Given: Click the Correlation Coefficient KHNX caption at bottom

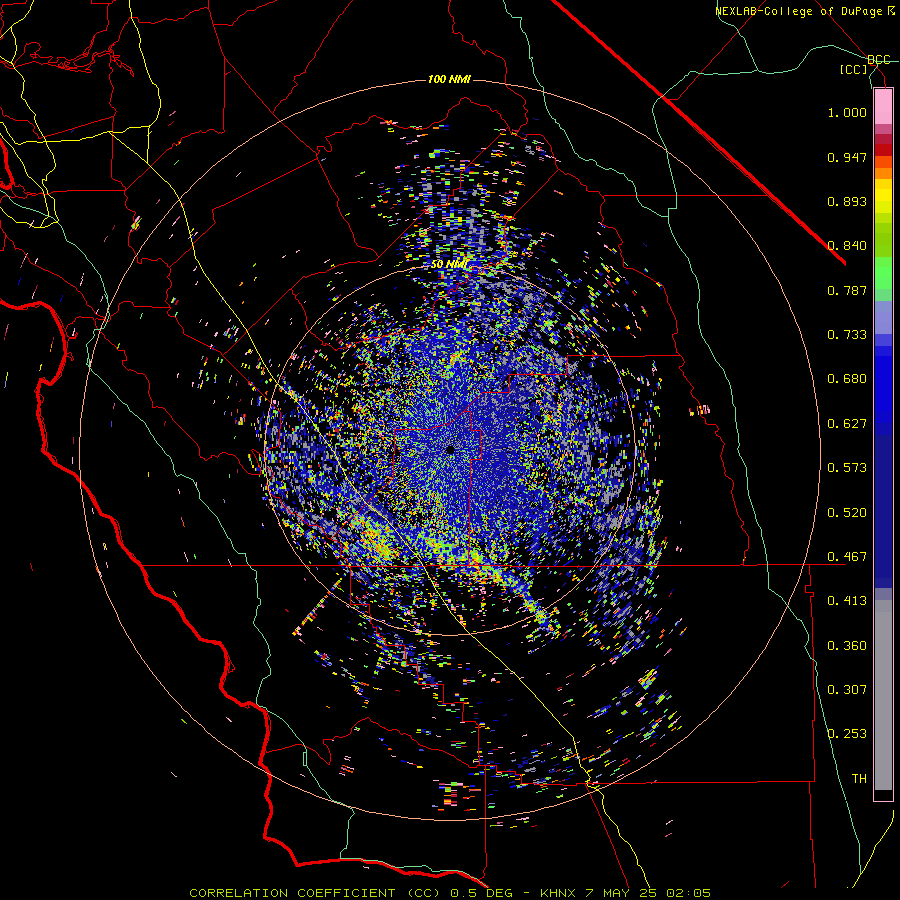Looking at the screenshot, I should click(x=450, y=893).
